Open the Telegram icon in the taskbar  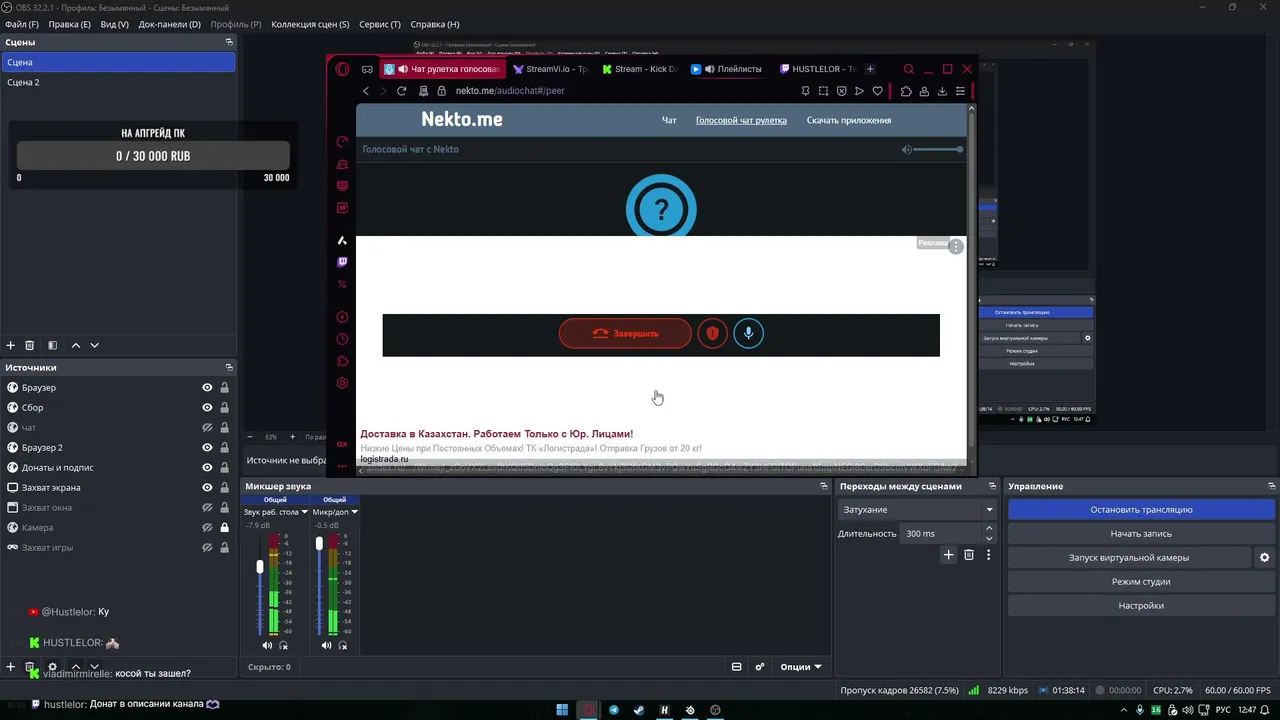tap(614, 710)
